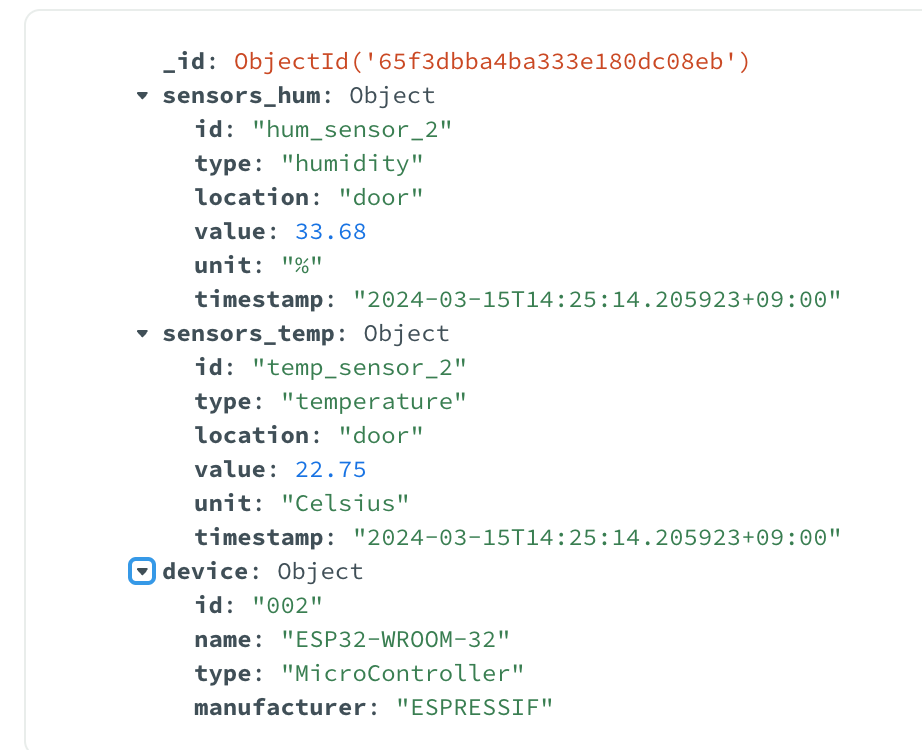Image resolution: width=922 pixels, height=750 pixels.
Task: Click the timestamp value under sensors_hum
Action: [x=597, y=299]
